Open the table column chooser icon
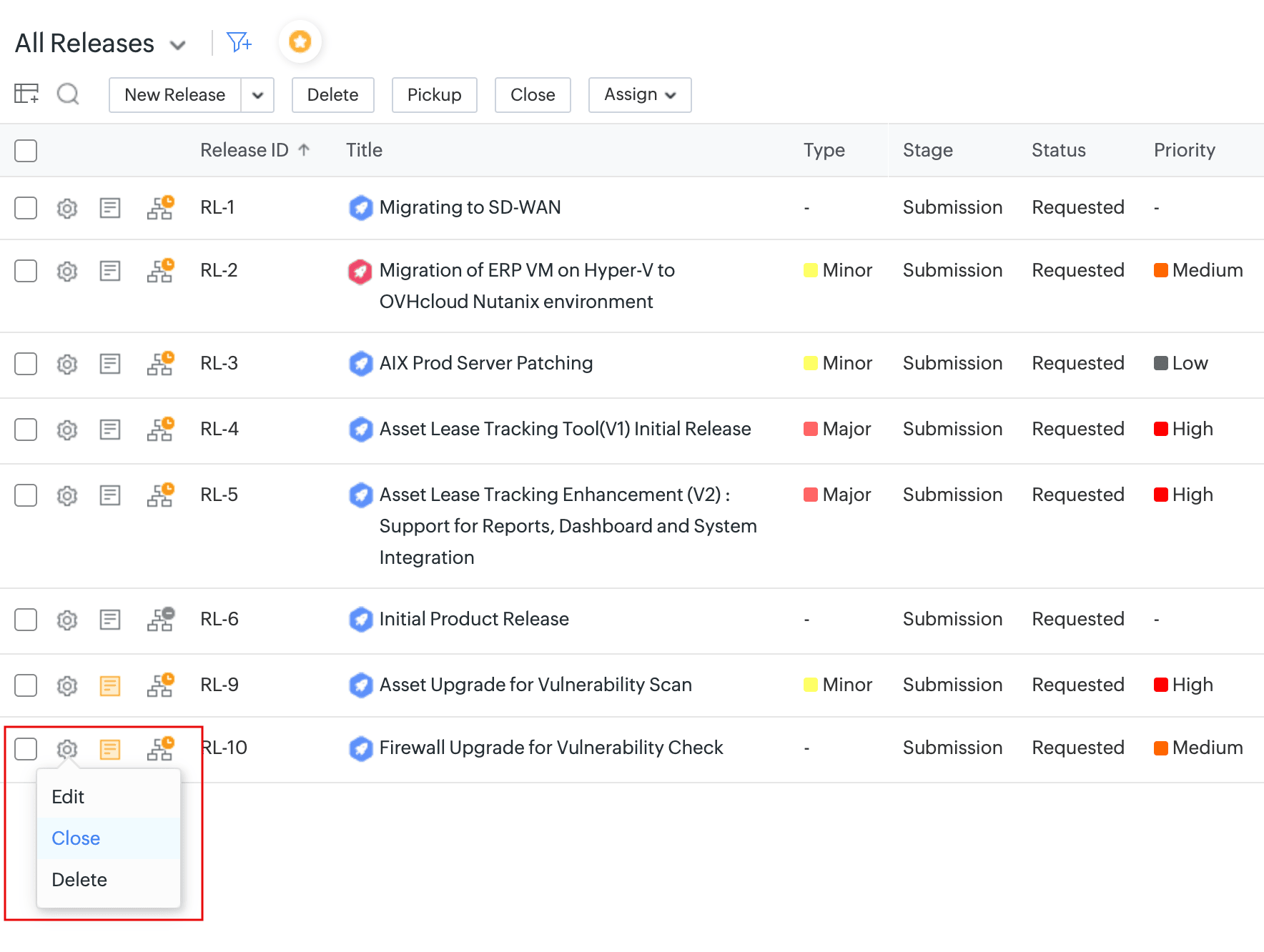This screenshot has height=952, width=1264. 26,94
